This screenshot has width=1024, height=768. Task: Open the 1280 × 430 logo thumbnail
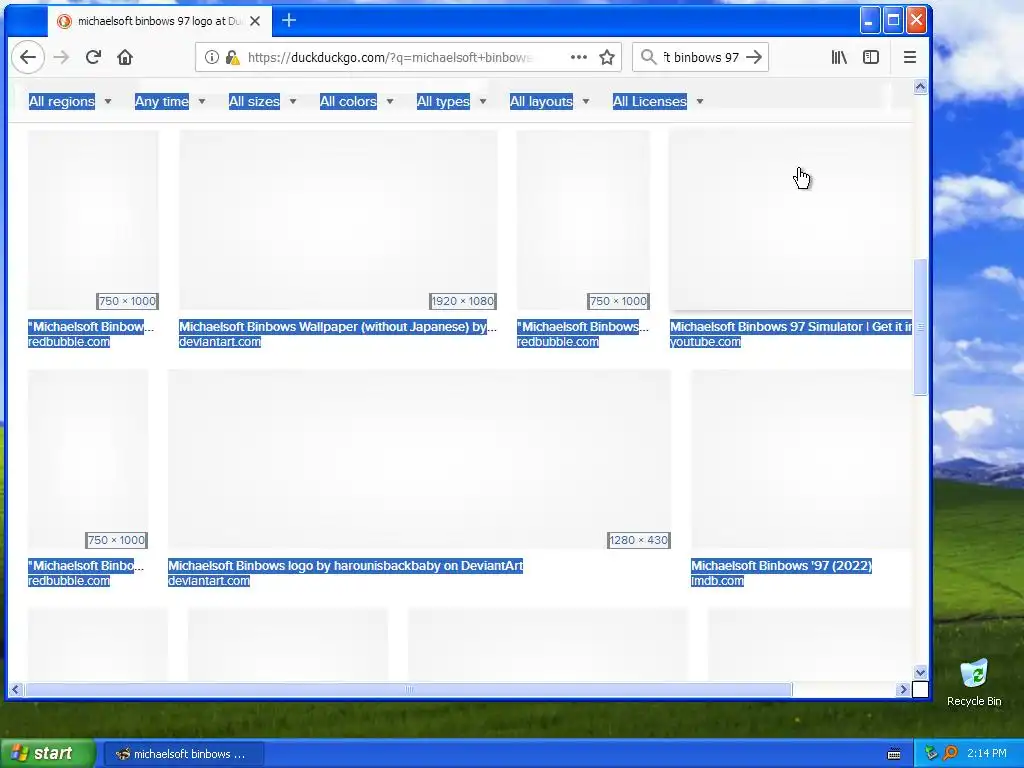pyautogui.click(x=419, y=459)
